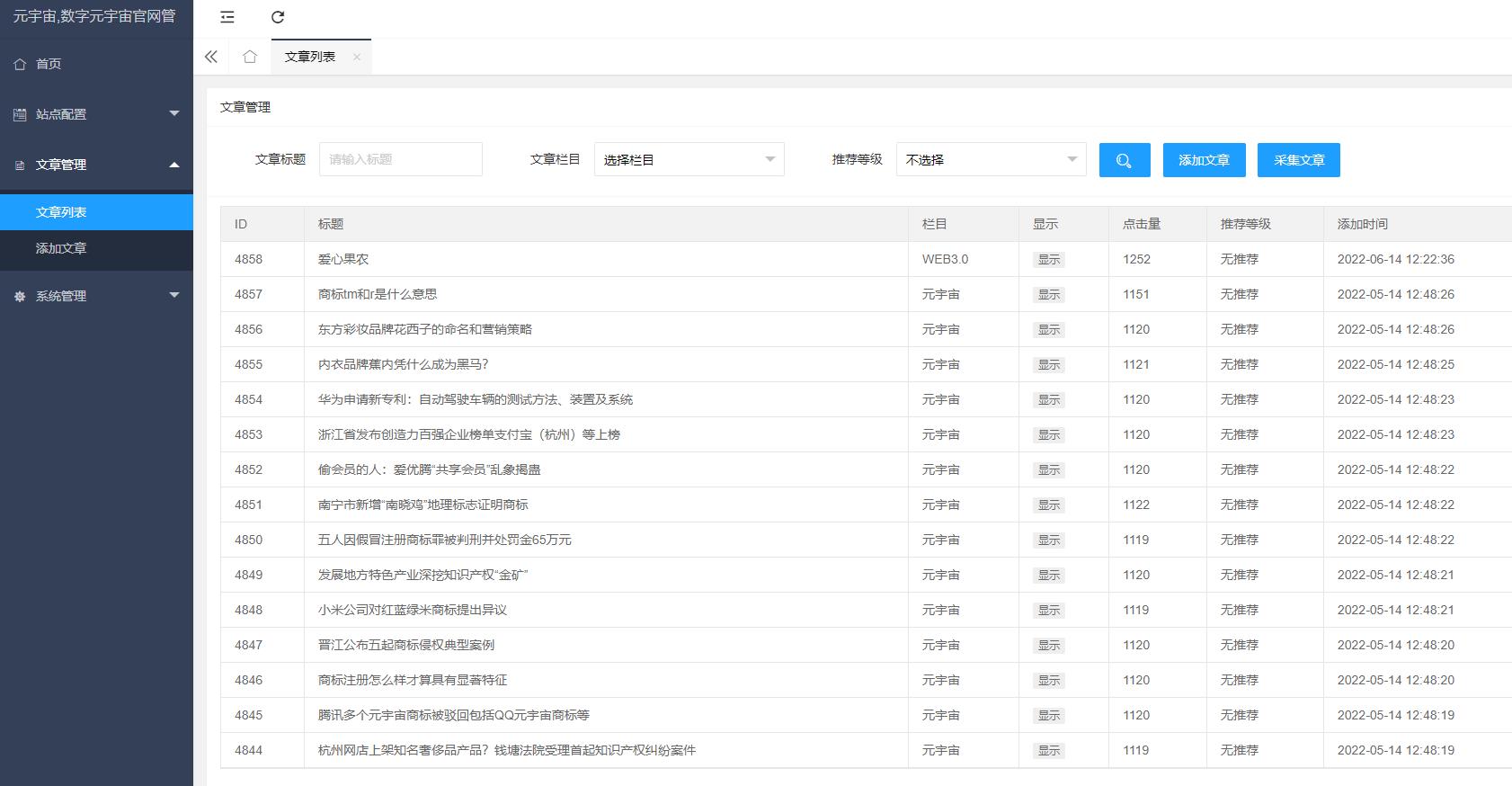Close the 文章列表 tab

[x=357, y=57]
